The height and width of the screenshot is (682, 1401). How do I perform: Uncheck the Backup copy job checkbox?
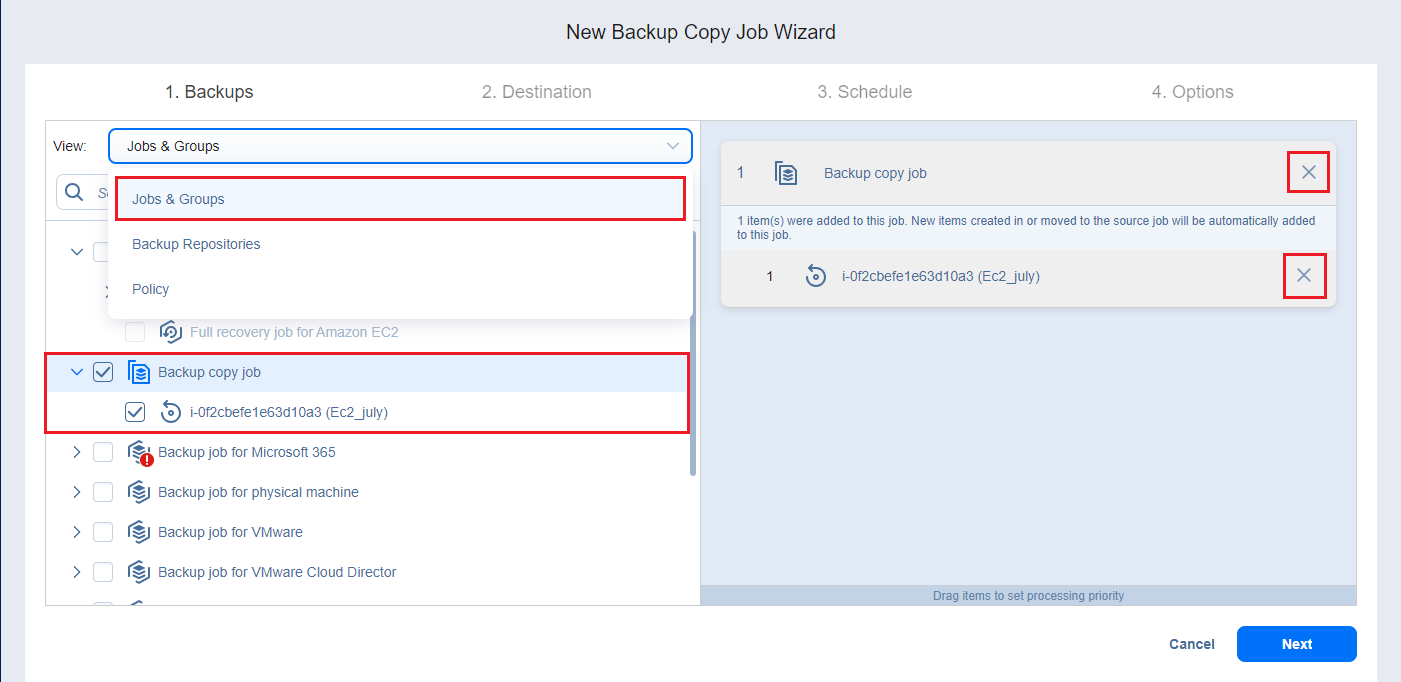(x=103, y=372)
